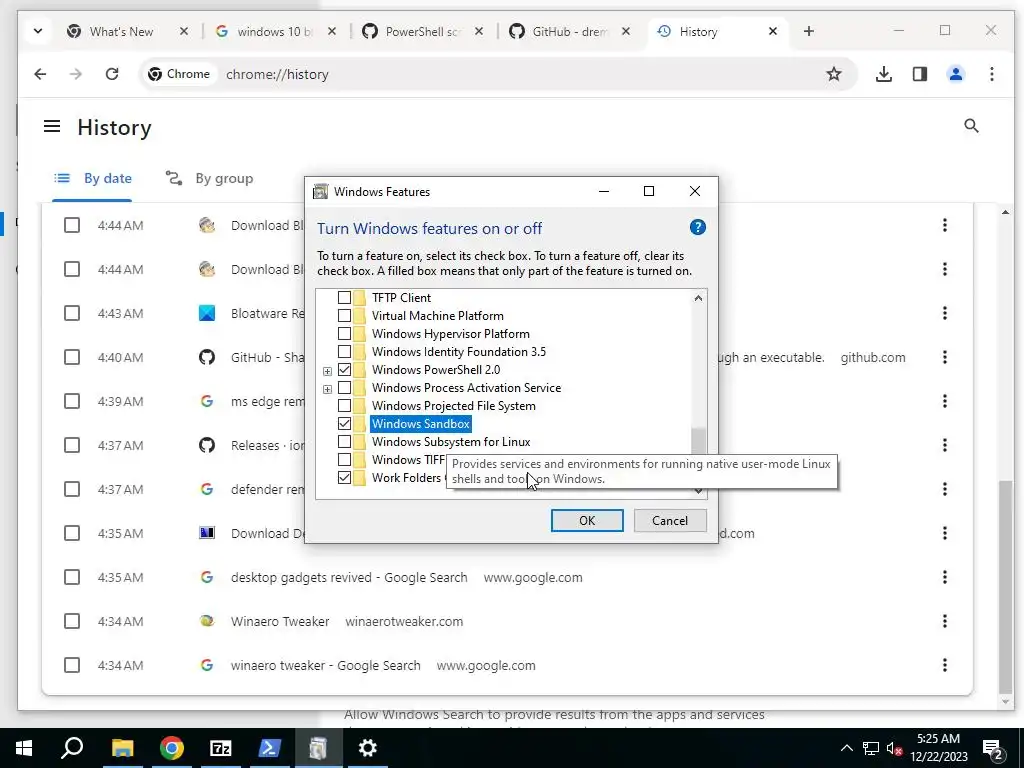This screenshot has height=768, width=1024.
Task: Open Chrome tab search dropdown
Action: click(x=38, y=31)
